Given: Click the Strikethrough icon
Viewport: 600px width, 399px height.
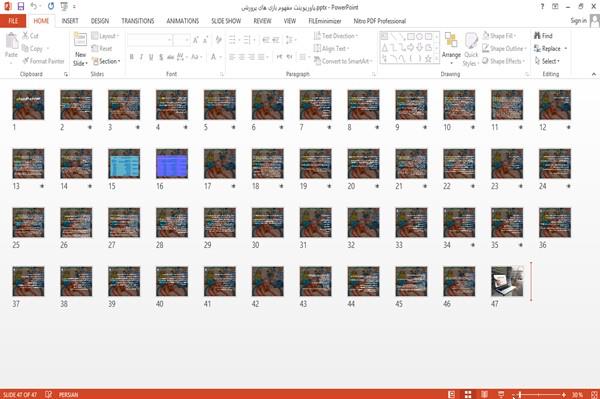Looking at the screenshot, I should tap(170, 57).
